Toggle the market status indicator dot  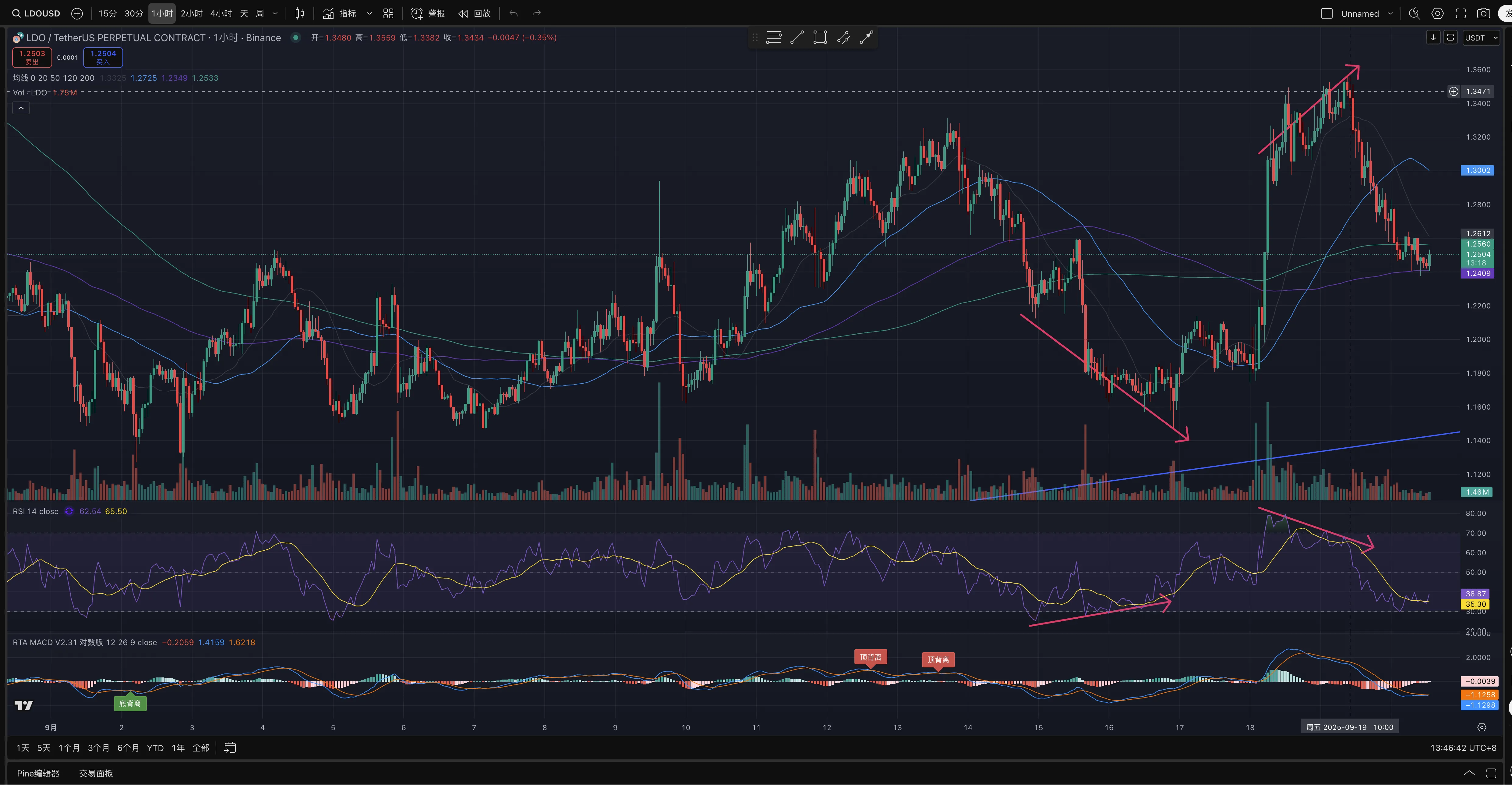(x=296, y=37)
